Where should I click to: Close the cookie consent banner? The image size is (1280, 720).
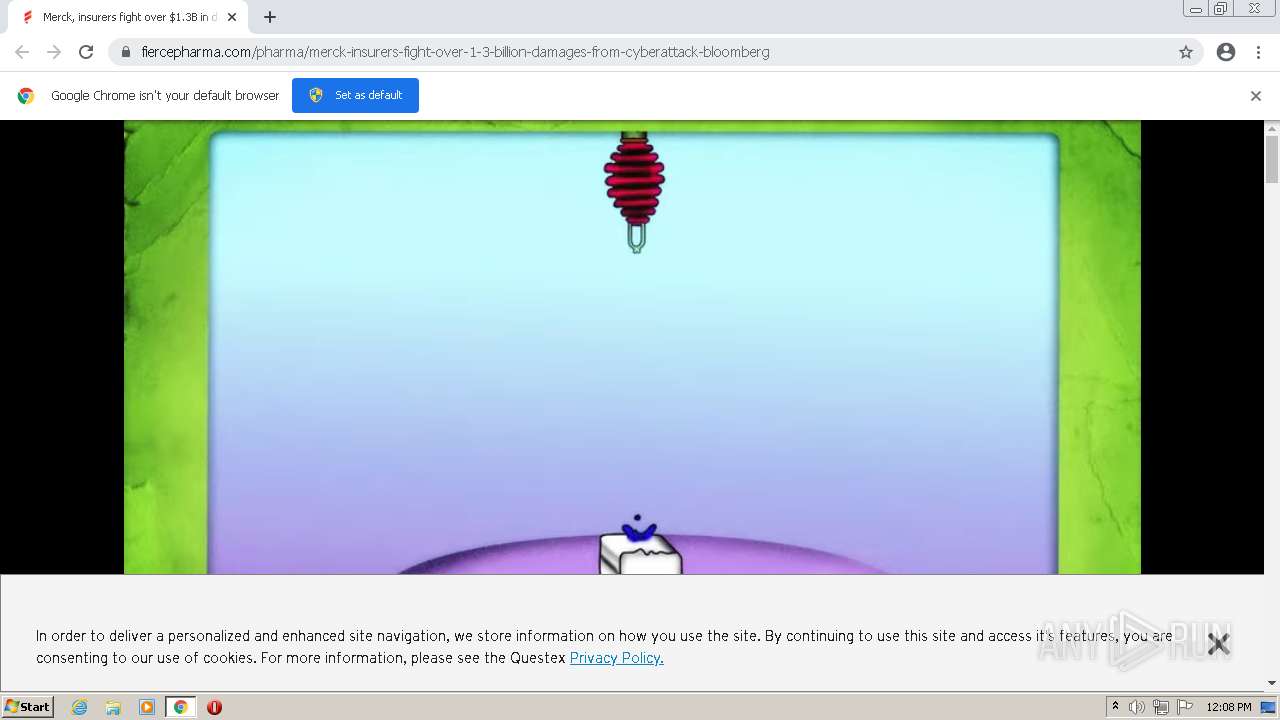tap(1218, 644)
